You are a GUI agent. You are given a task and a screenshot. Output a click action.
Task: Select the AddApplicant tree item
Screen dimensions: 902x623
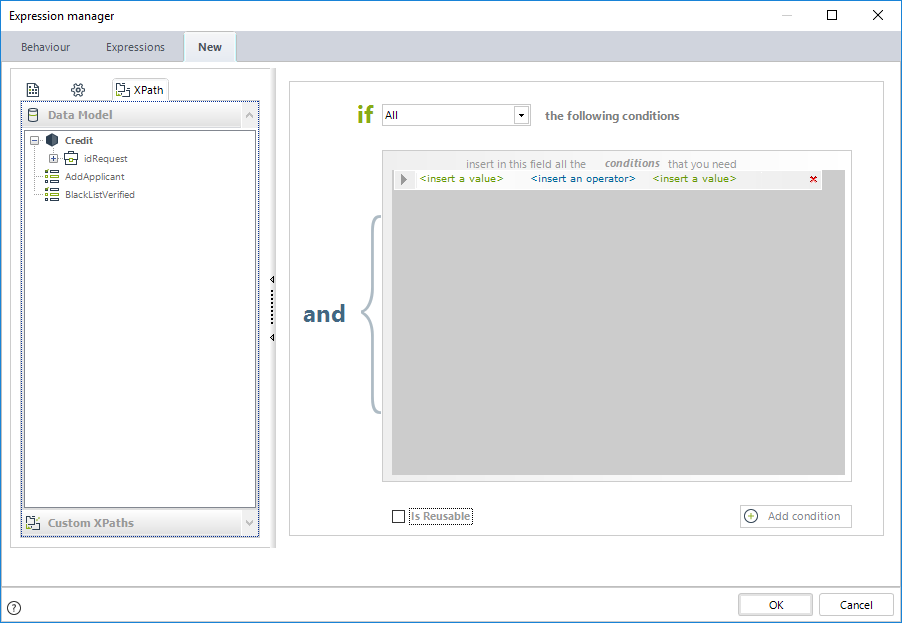94,177
